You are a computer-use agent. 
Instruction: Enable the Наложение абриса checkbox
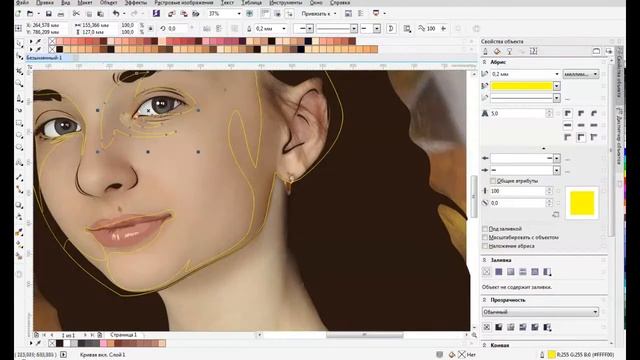pos(485,246)
